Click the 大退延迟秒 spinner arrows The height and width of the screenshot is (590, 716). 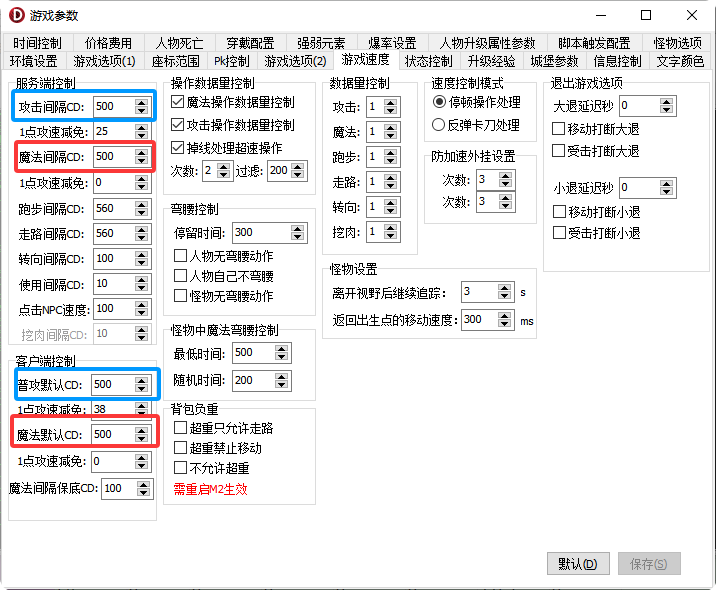pyautogui.click(x=667, y=106)
